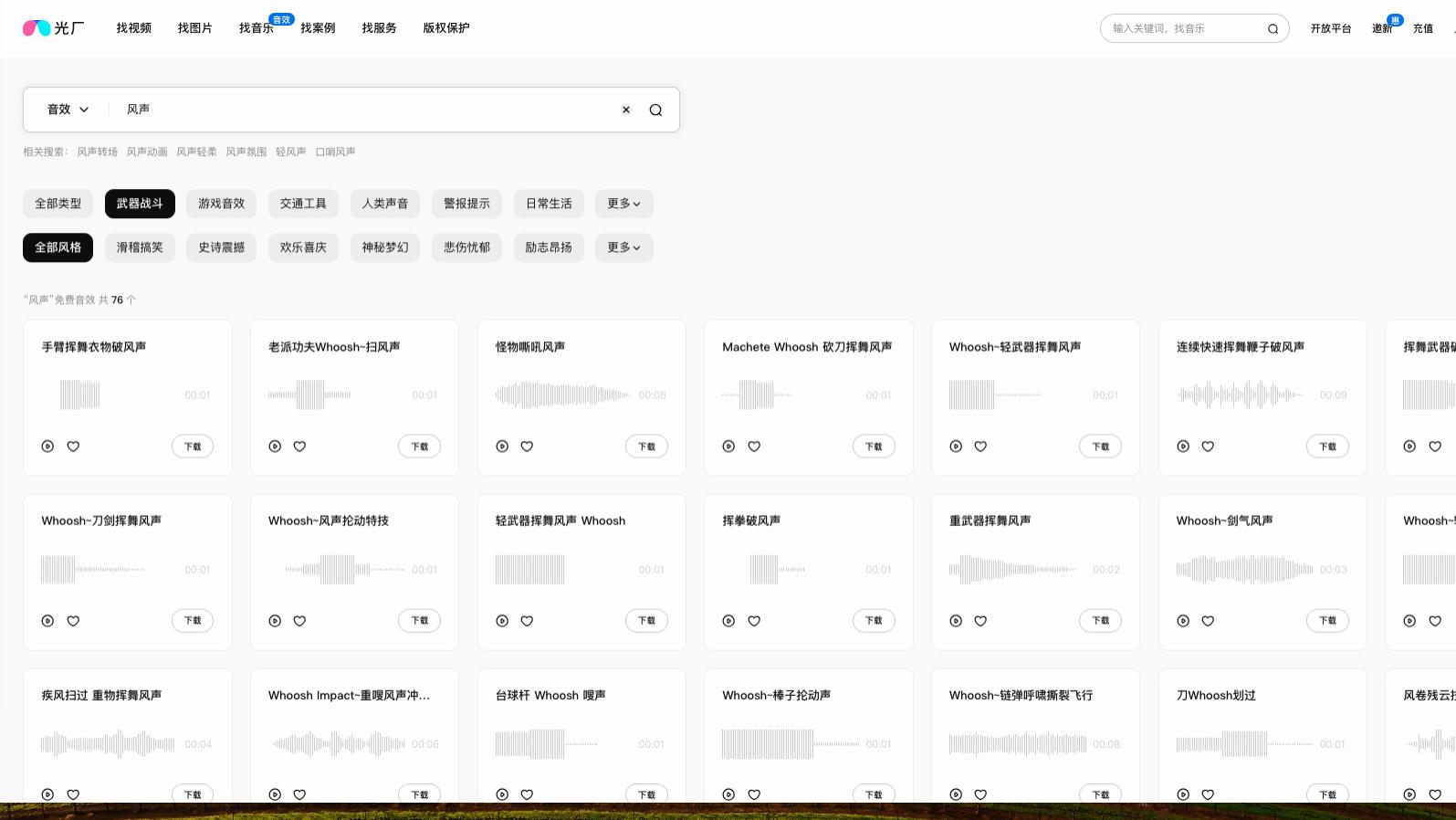
Task: Play 重武器挥舞风声 sound
Action: pyautogui.click(x=956, y=621)
